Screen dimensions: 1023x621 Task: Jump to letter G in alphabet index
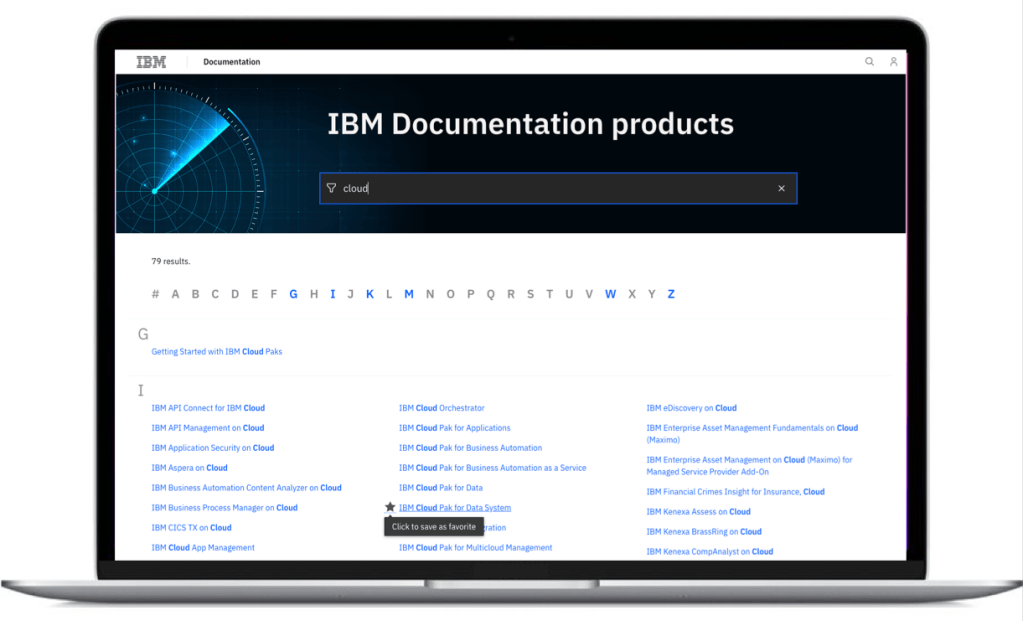(293, 294)
